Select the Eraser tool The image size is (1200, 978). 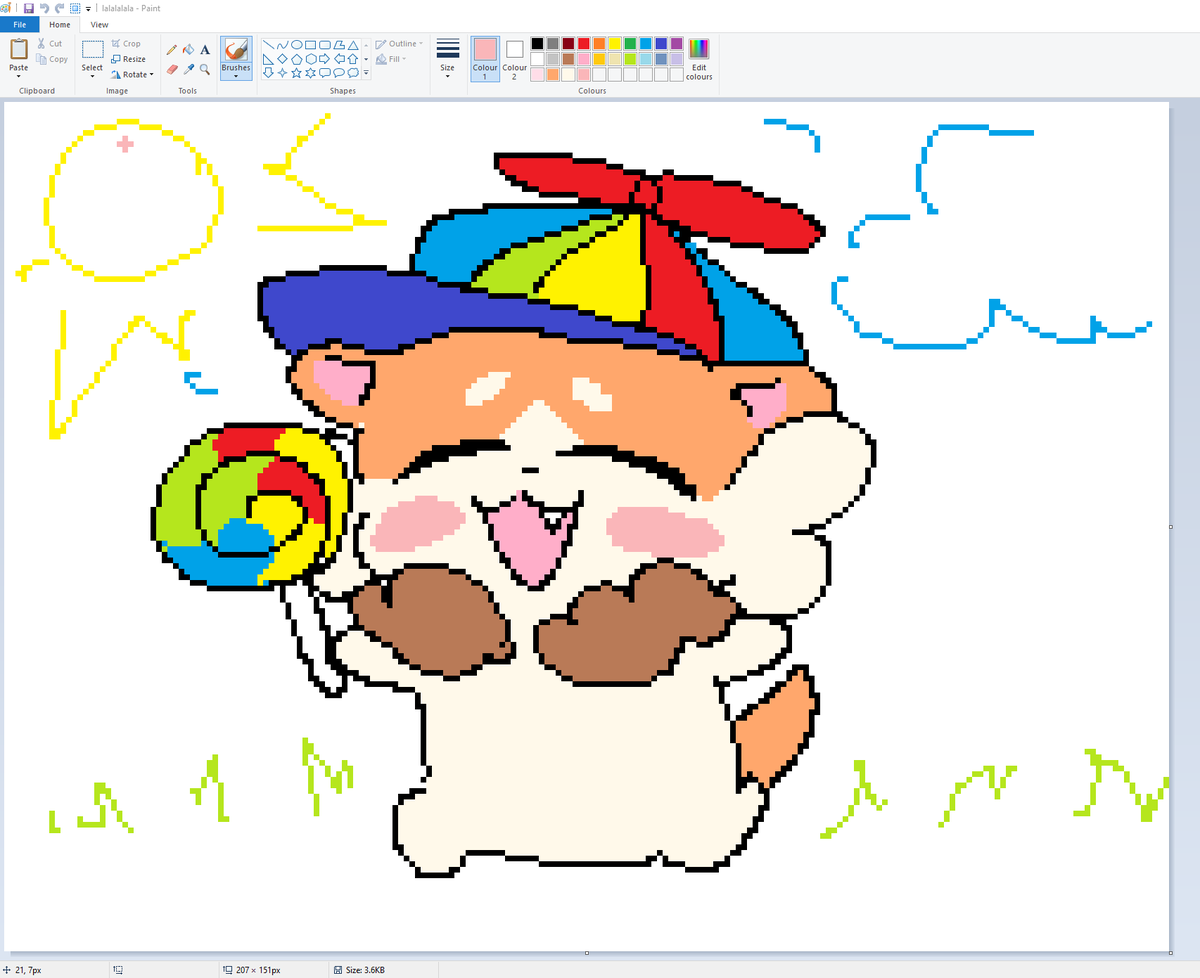tap(172, 70)
